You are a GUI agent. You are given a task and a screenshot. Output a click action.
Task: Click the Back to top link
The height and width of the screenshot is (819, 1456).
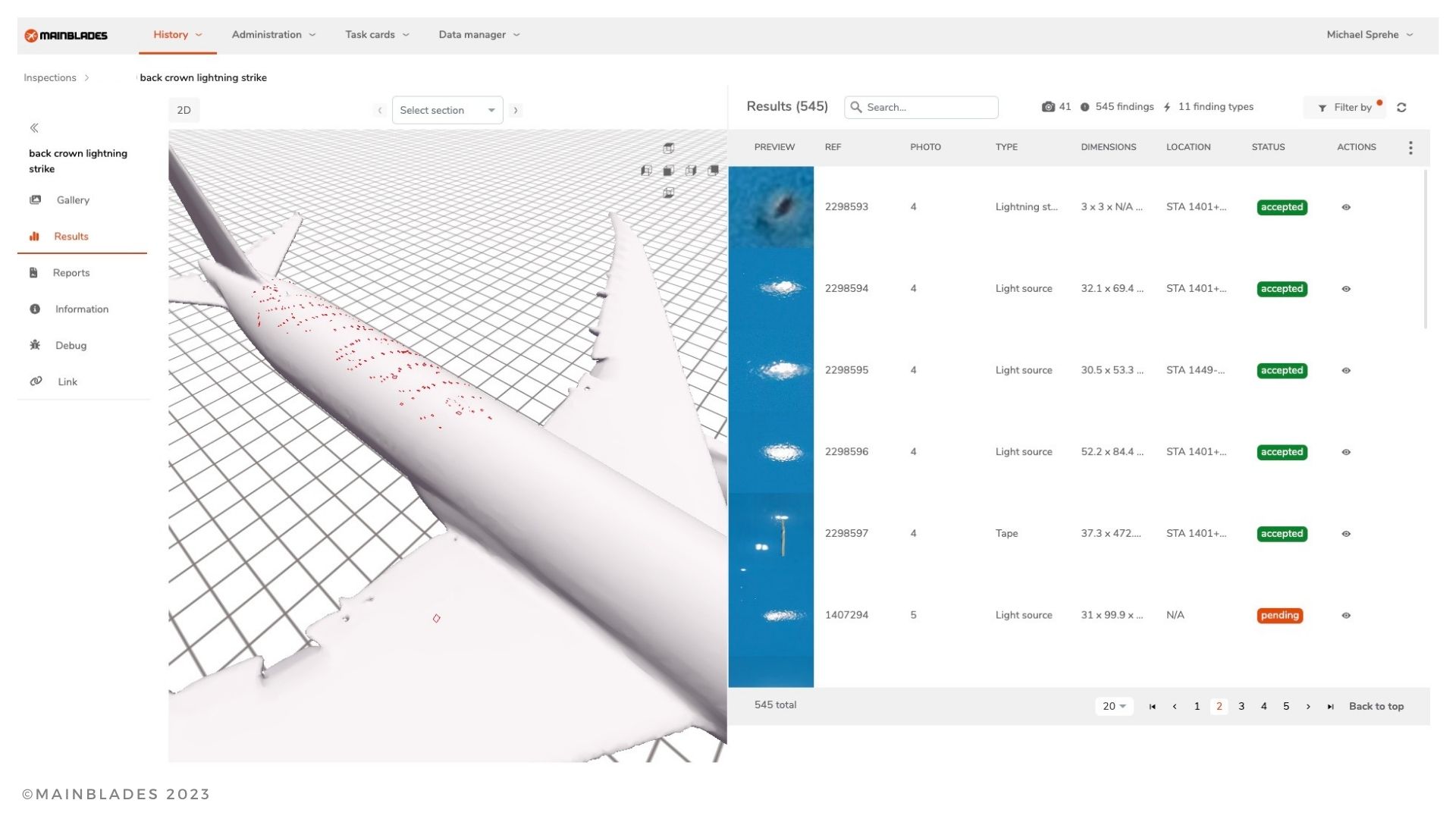1376,706
